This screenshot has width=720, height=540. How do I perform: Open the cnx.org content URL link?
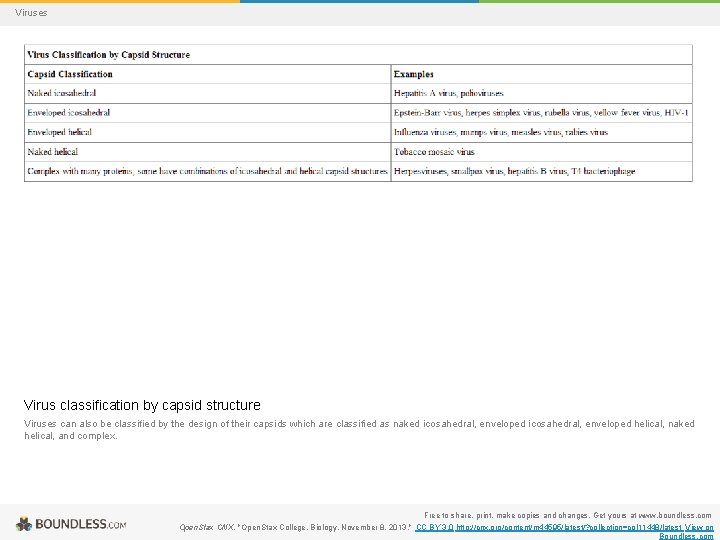point(569,527)
